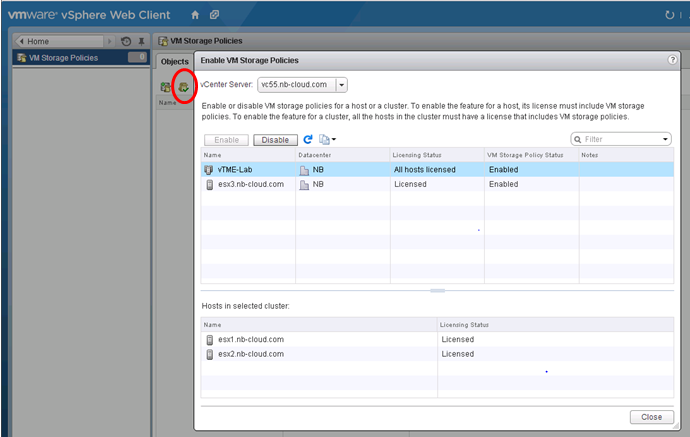This screenshot has height=437, width=690.
Task: Expand the Filter options arrow
Action: coord(665,140)
